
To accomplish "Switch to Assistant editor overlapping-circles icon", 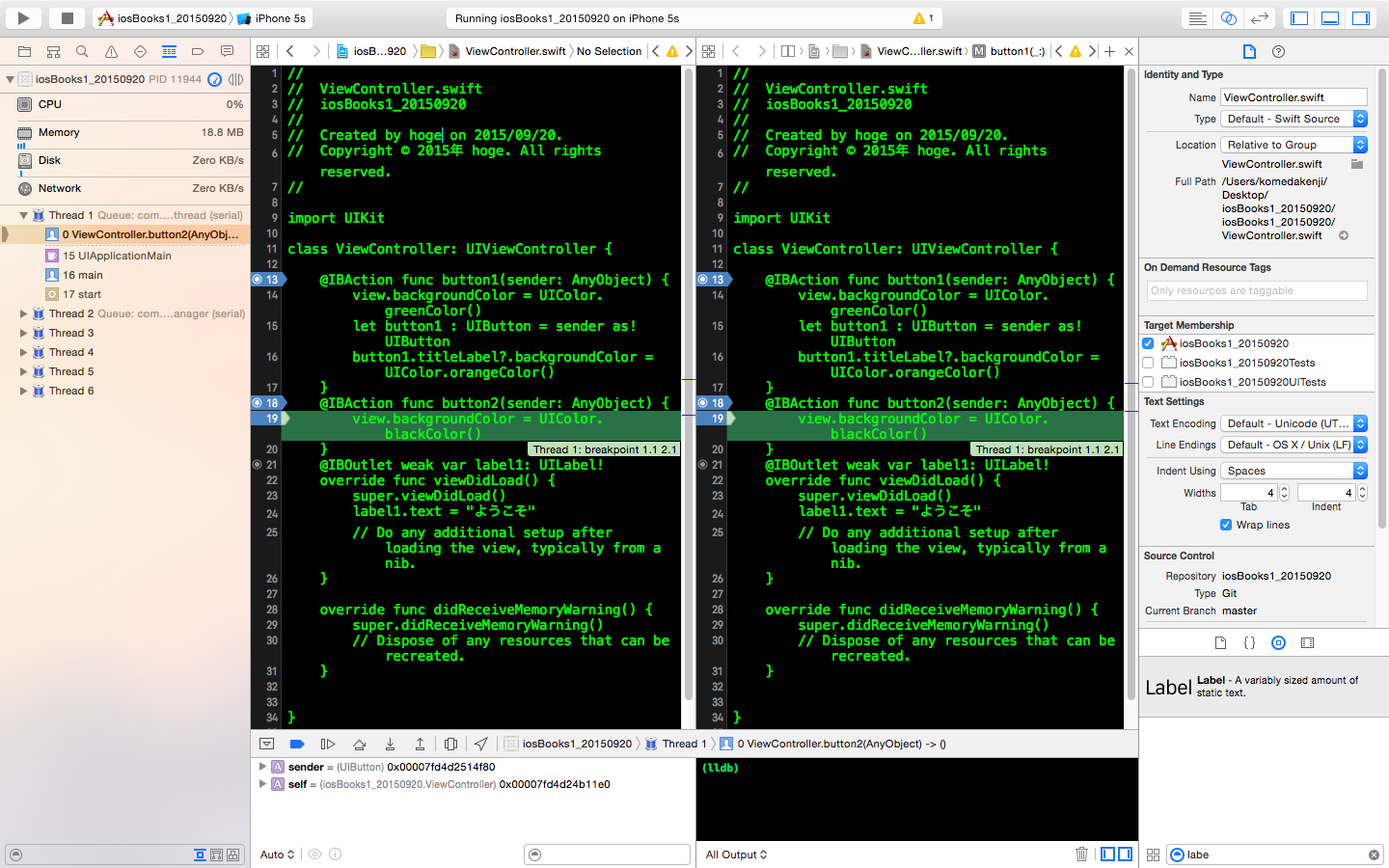I will [1228, 18].
